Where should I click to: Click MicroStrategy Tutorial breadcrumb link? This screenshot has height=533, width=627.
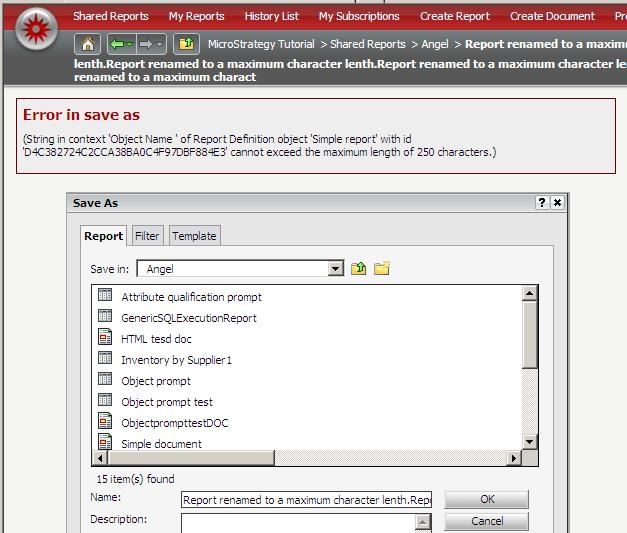pyautogui.click(x=261, y=44)
